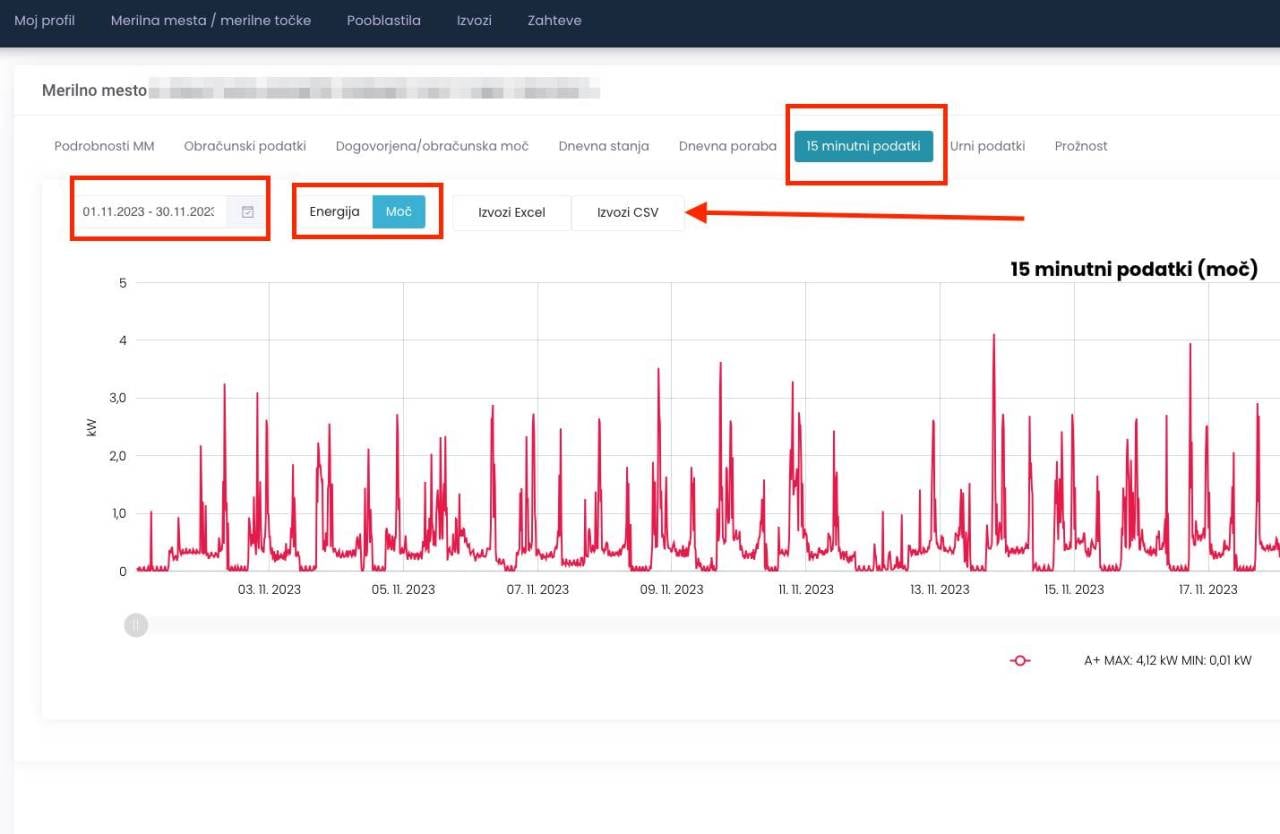Switch to Podrobnosti MM tab
Screen dimensions: 1280x834
pyautogui.click(x=104, y=146)
